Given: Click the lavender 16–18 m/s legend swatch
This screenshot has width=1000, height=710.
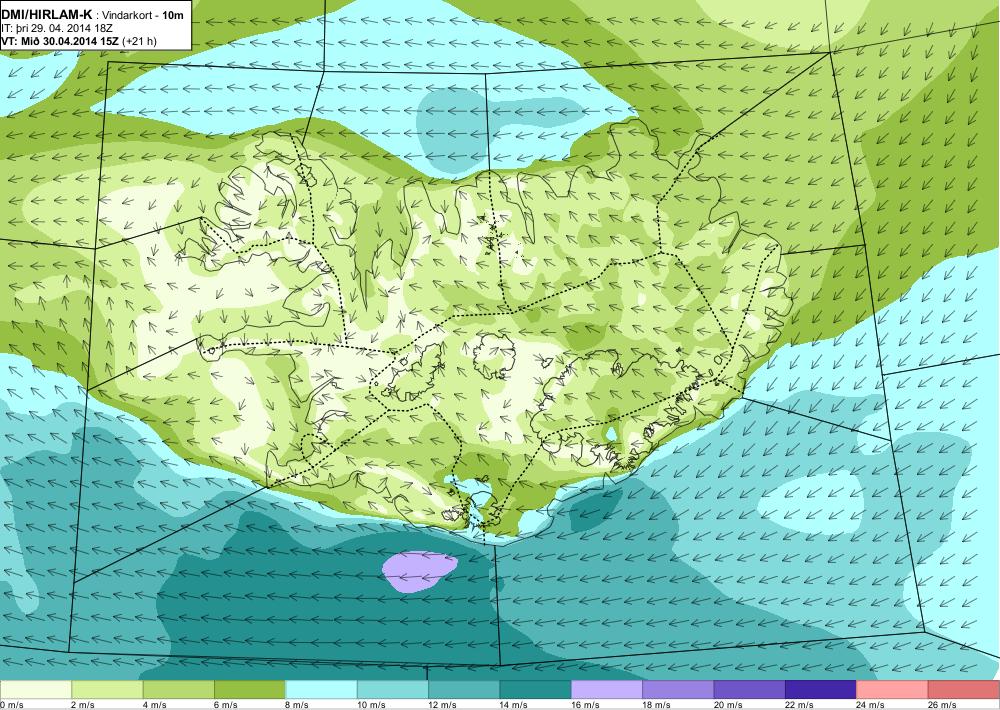Looking at the screenshot, I should point(607,690).
